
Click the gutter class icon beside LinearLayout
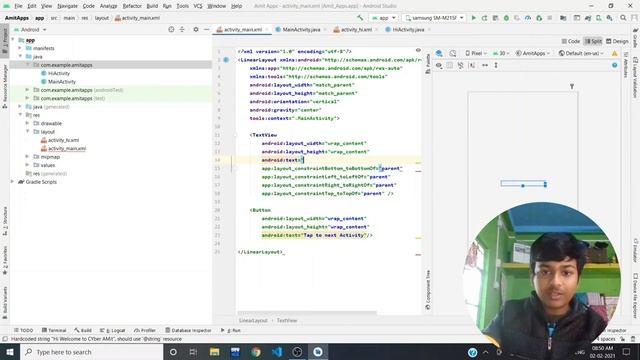(226, 60)
